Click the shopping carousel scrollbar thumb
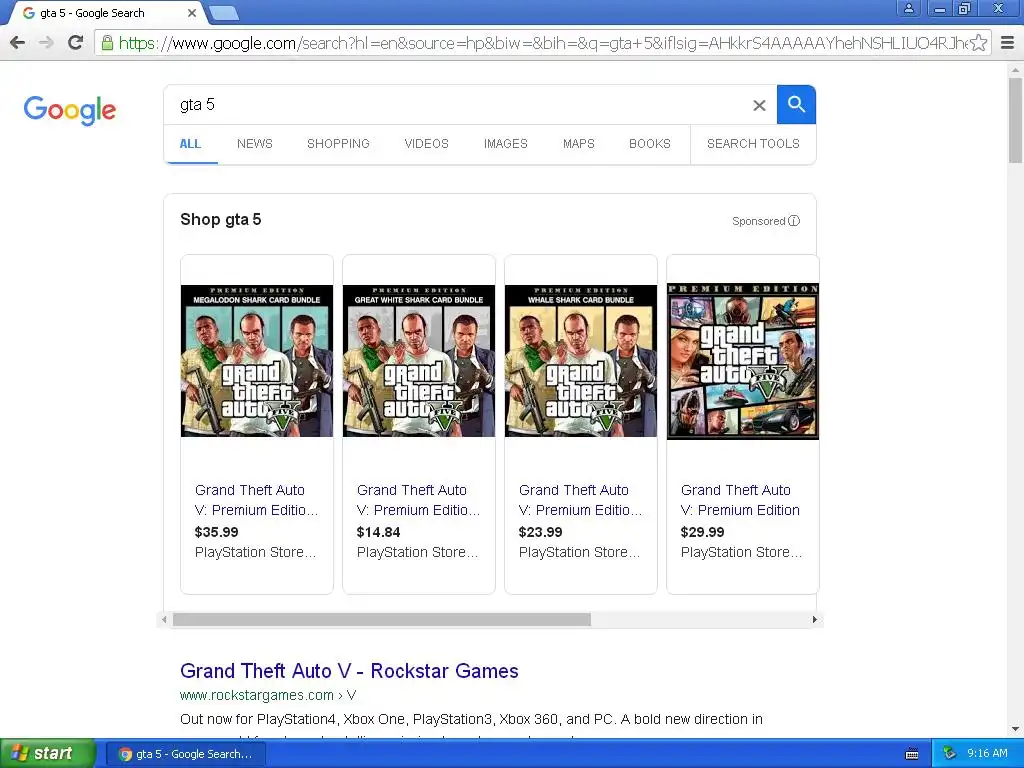Image resolution: width=1024 pixels, height=768 pixels. coord(382,619)
